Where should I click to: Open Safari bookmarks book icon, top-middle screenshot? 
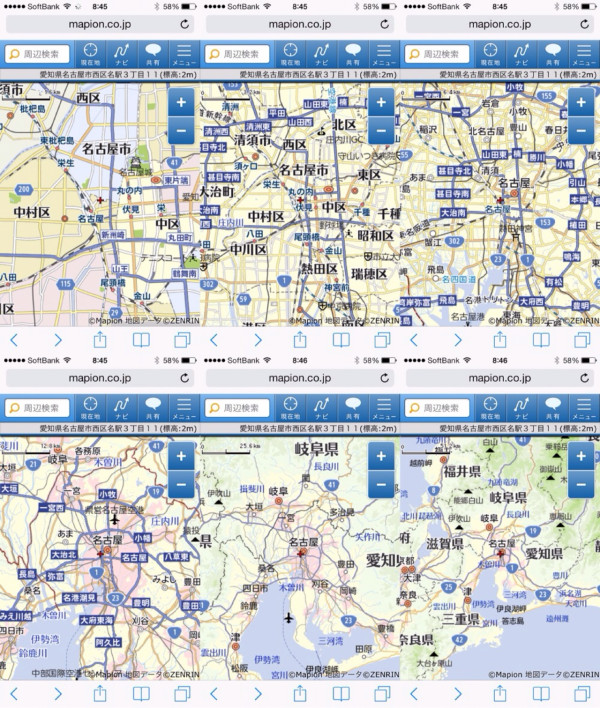[x=341, y=340]
